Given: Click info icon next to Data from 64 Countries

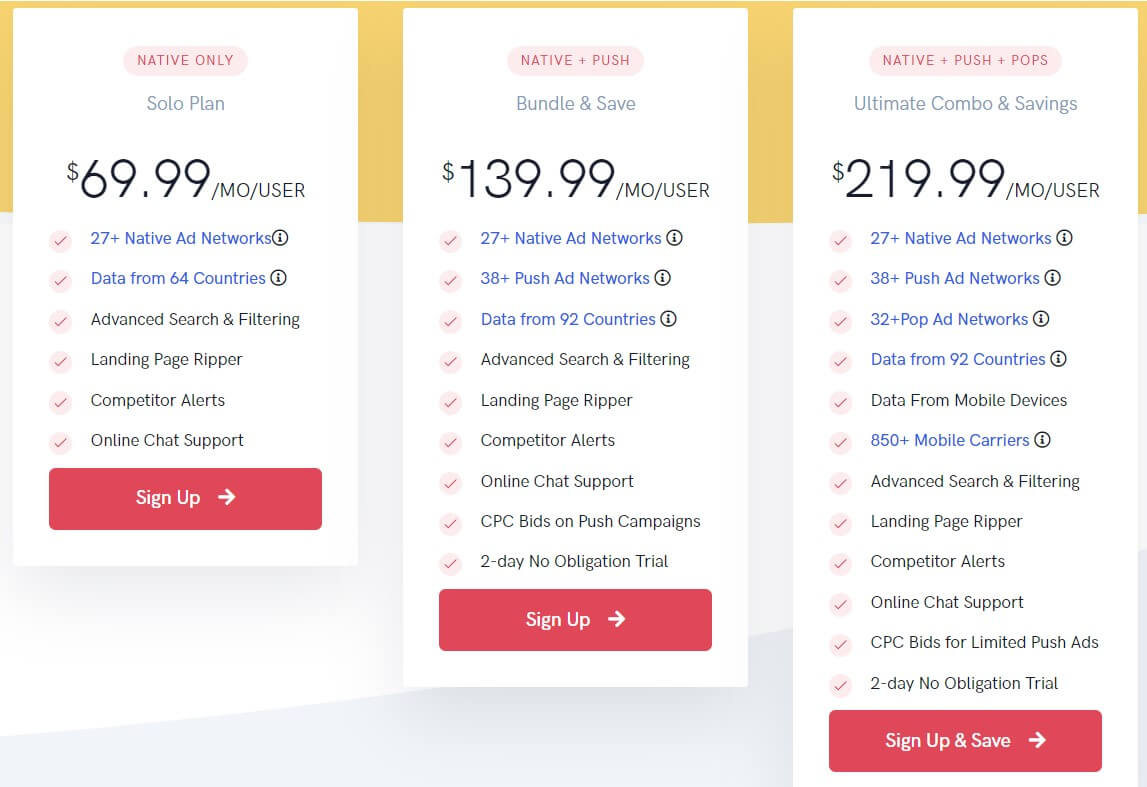Looking at the screenshot, I should point(279,278).
